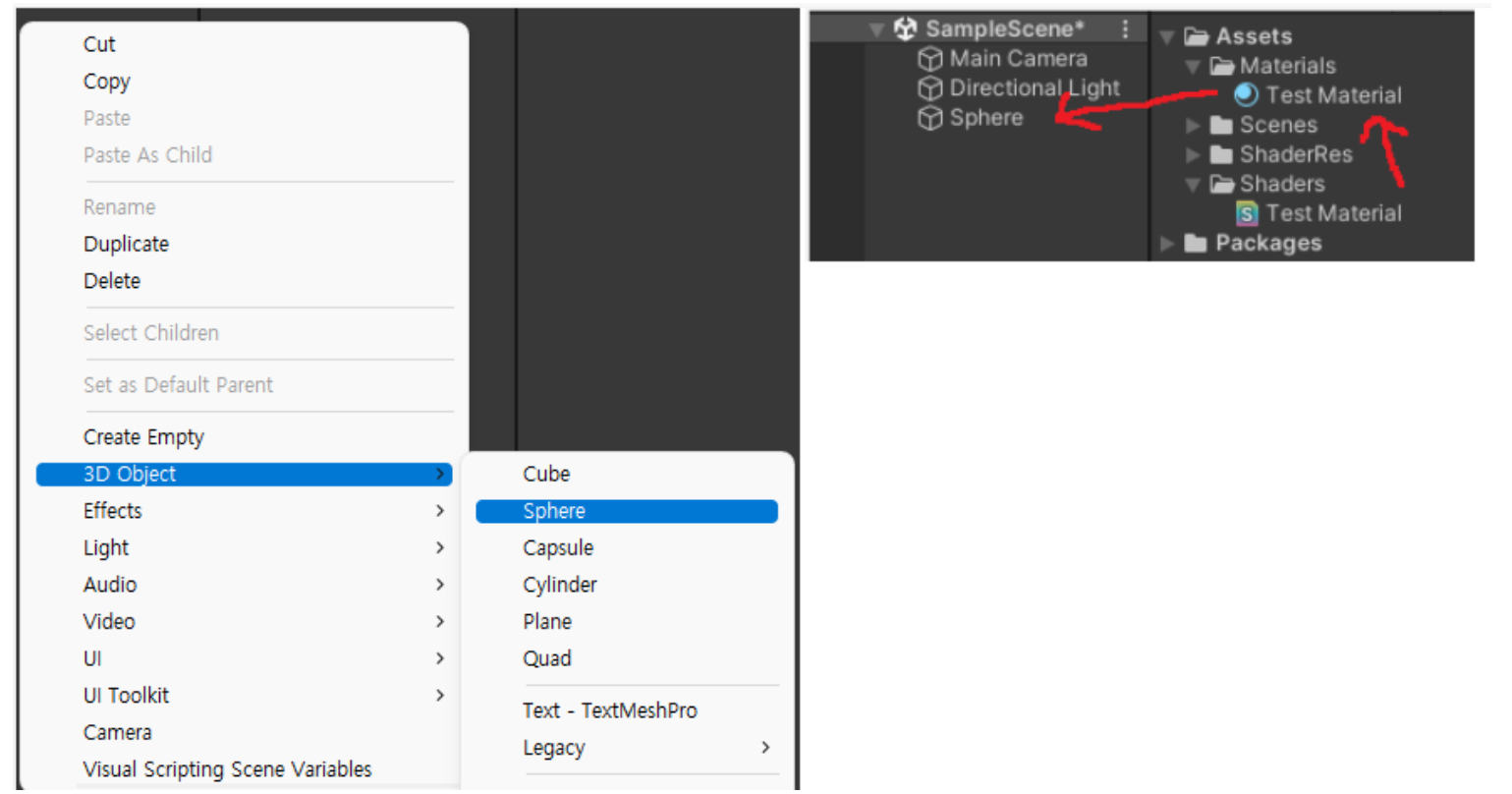The height and width of the screenshot is (794, 1512).
Task: Create a Quad from the submenu
Action: tap(547, 658)
